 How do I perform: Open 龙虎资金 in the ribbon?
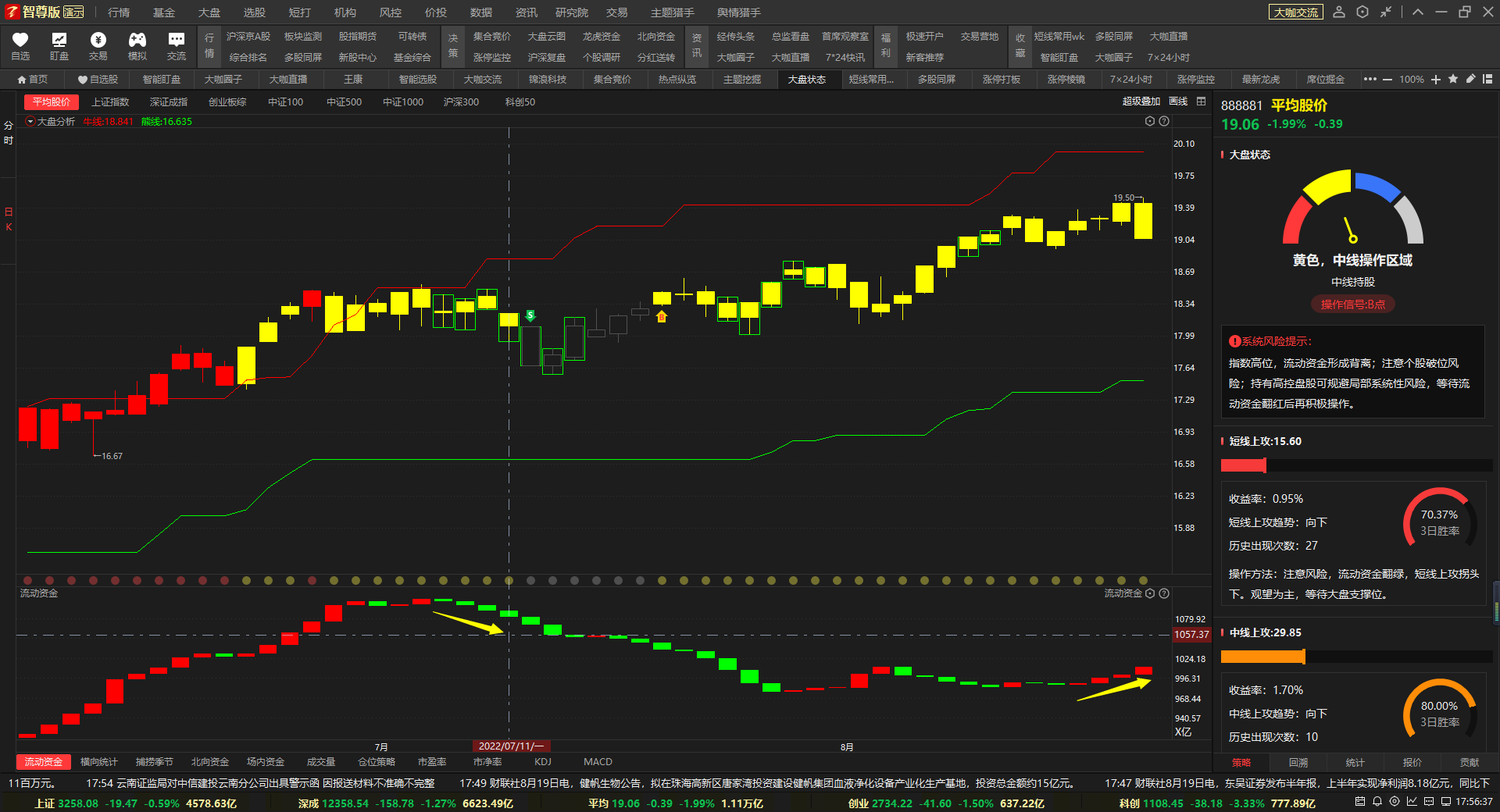602,37
